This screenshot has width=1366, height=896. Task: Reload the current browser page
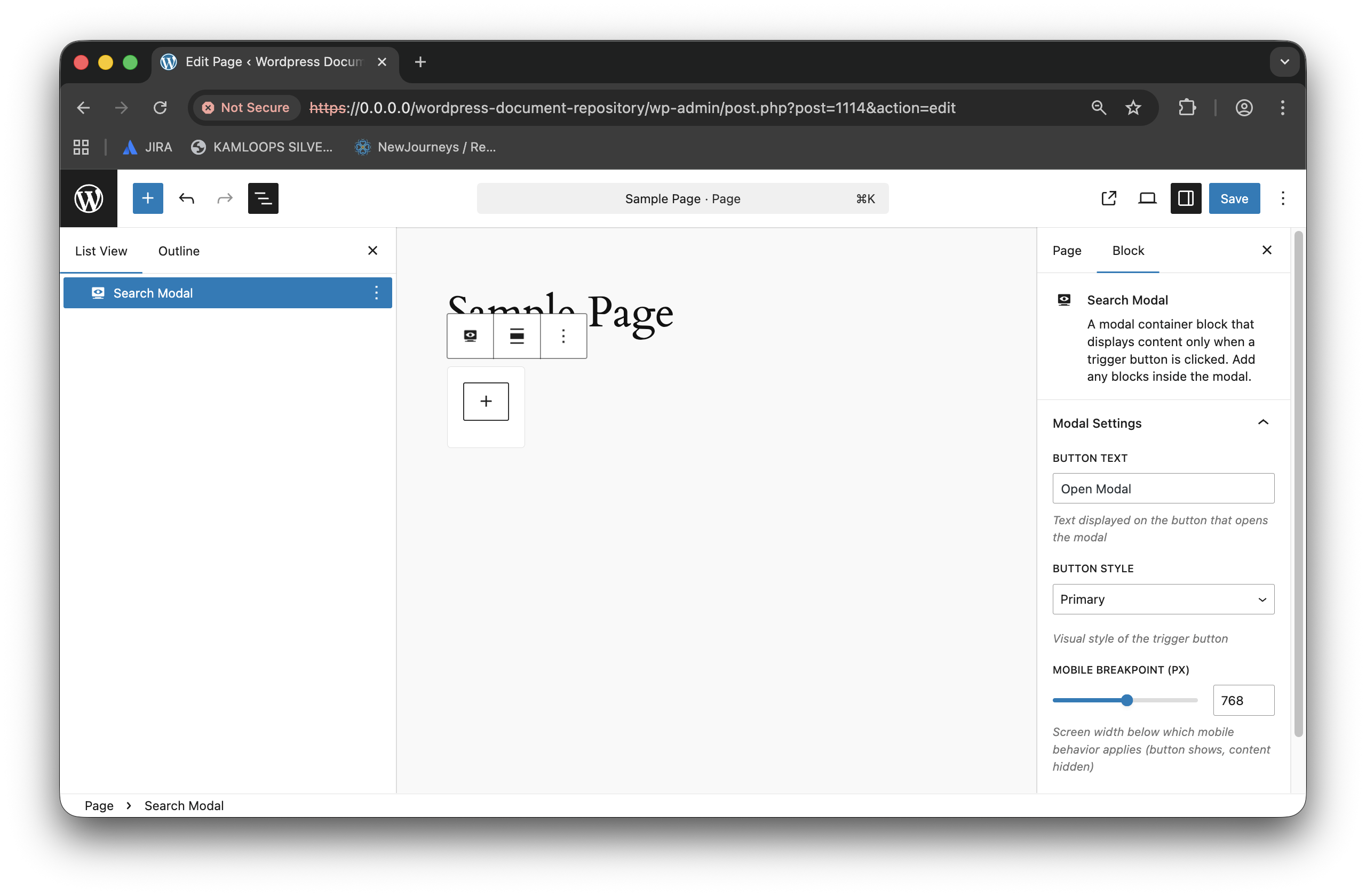coord(160,108)
